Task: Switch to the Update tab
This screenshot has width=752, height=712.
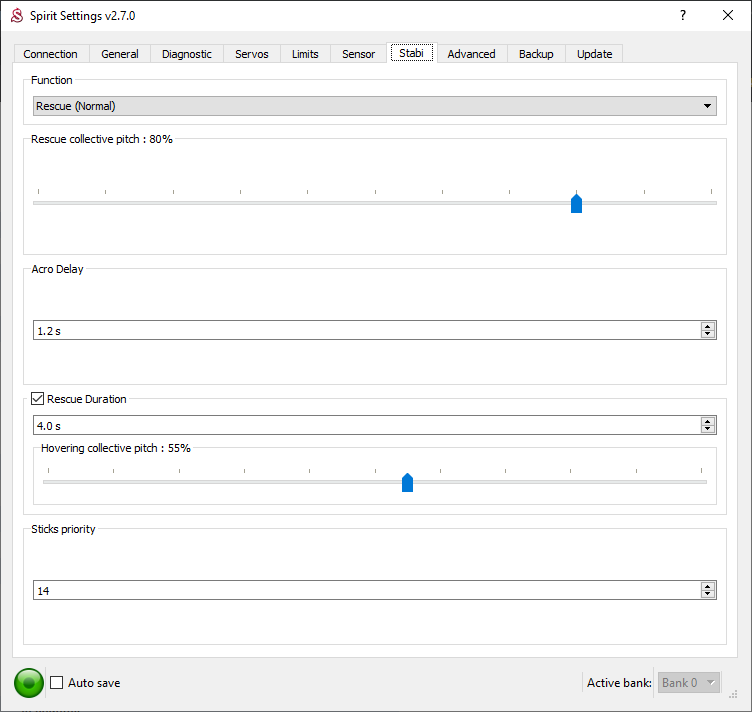Action: [594, 54]
